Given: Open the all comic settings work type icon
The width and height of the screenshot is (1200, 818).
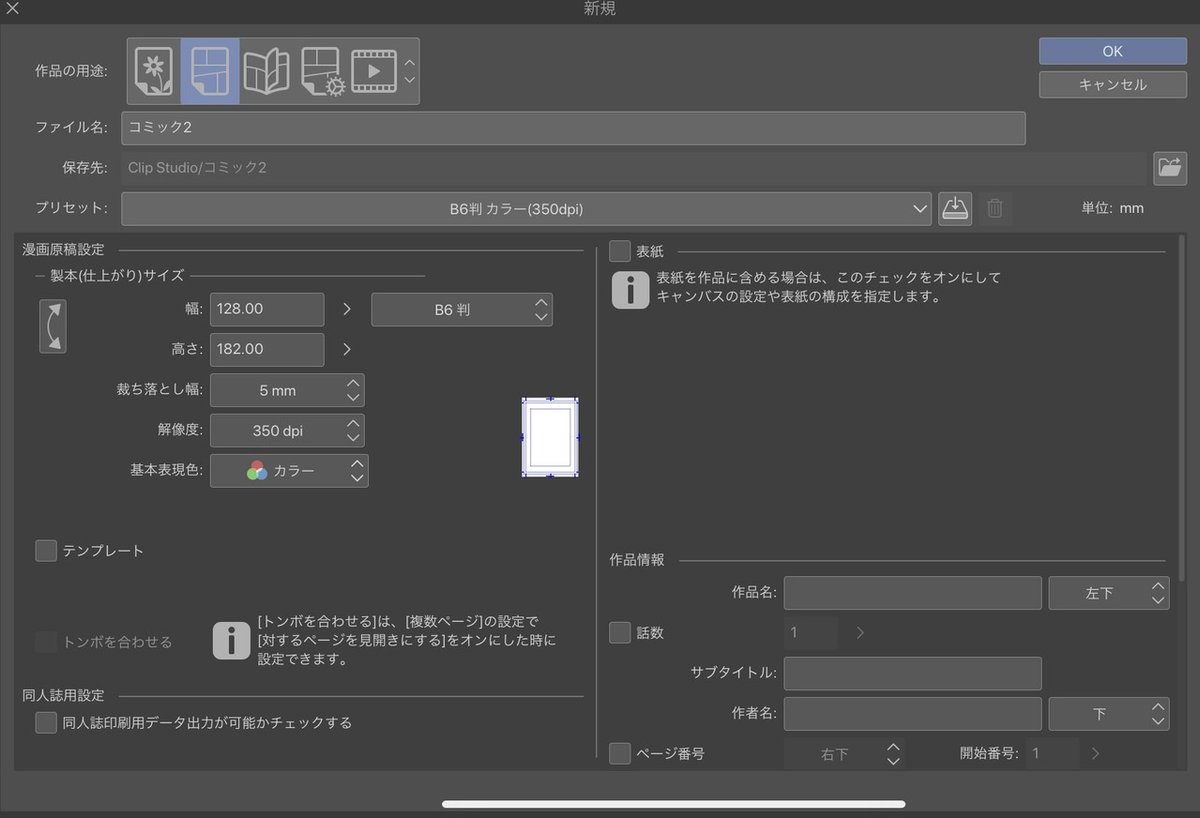Looking at the screenshot, I should [321, 70].
